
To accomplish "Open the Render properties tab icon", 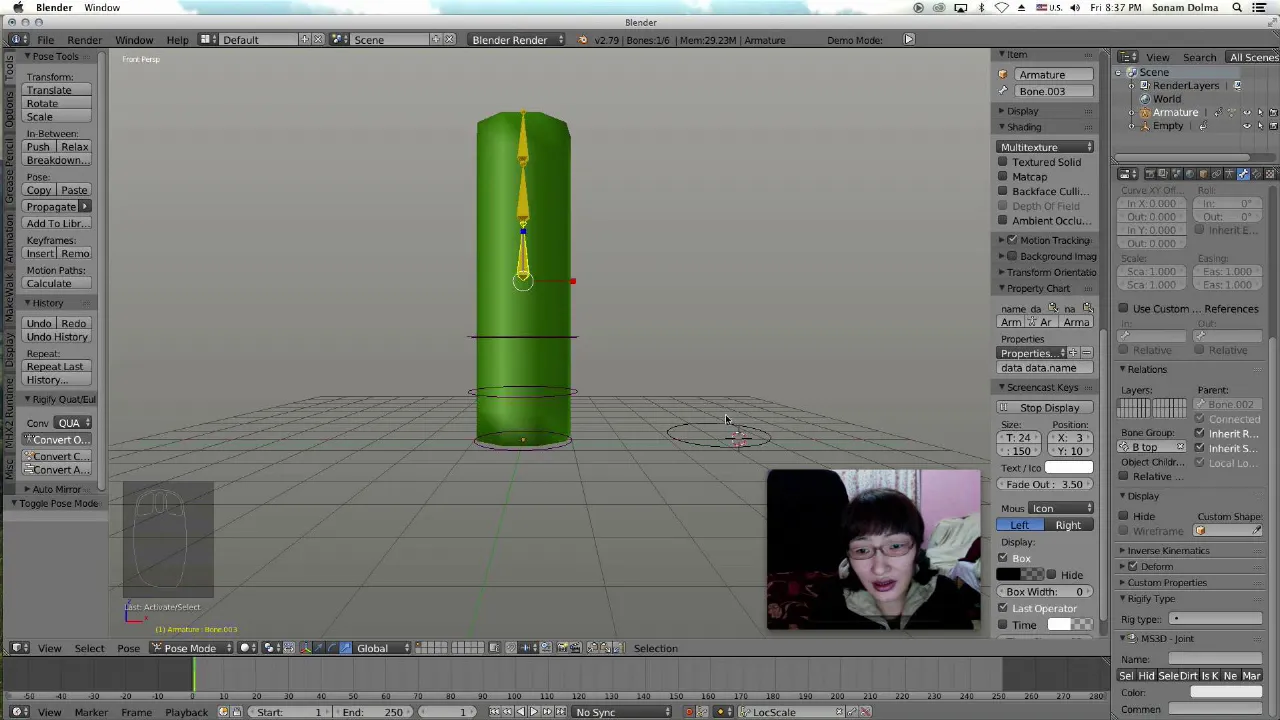I will tap(1150, 174).
